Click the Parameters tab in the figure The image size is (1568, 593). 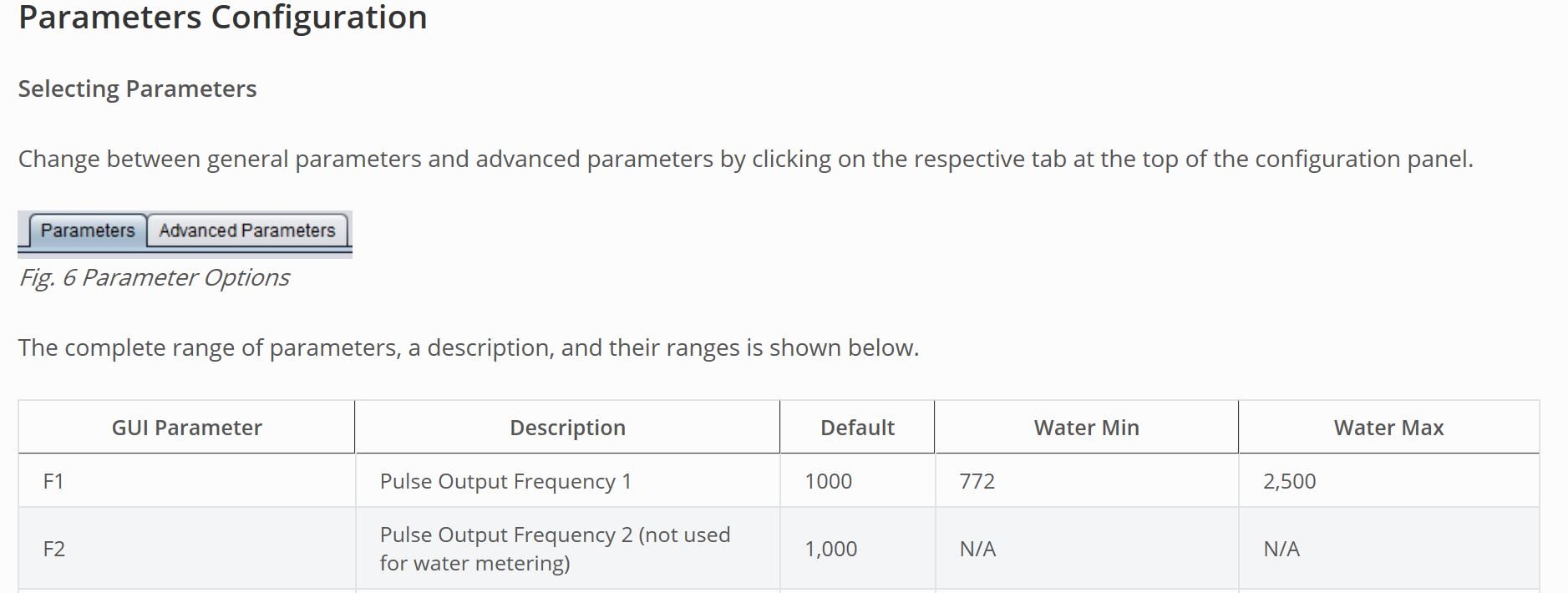coord(88,231)
